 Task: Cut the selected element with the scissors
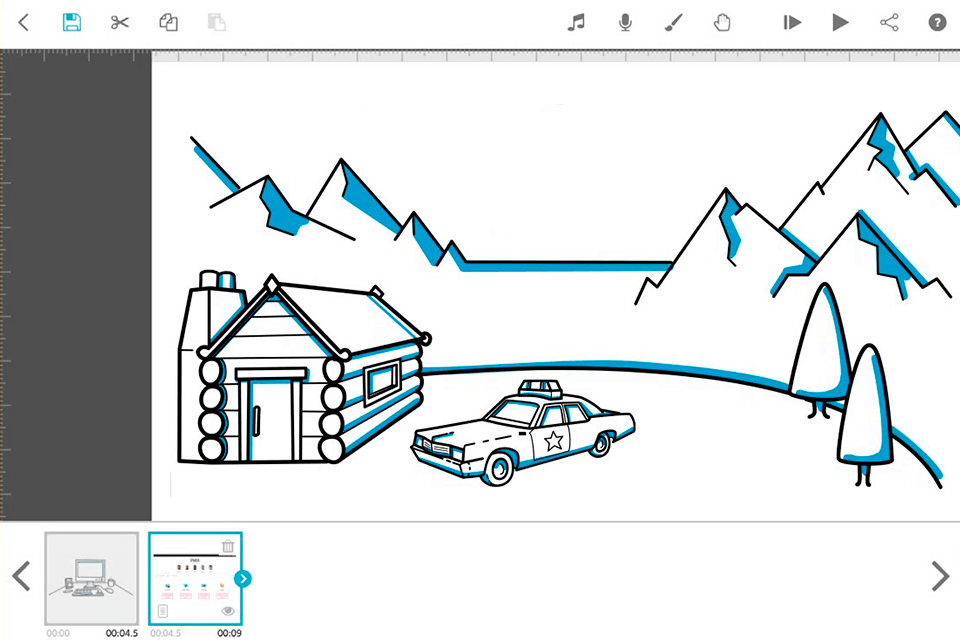[120, 22]
